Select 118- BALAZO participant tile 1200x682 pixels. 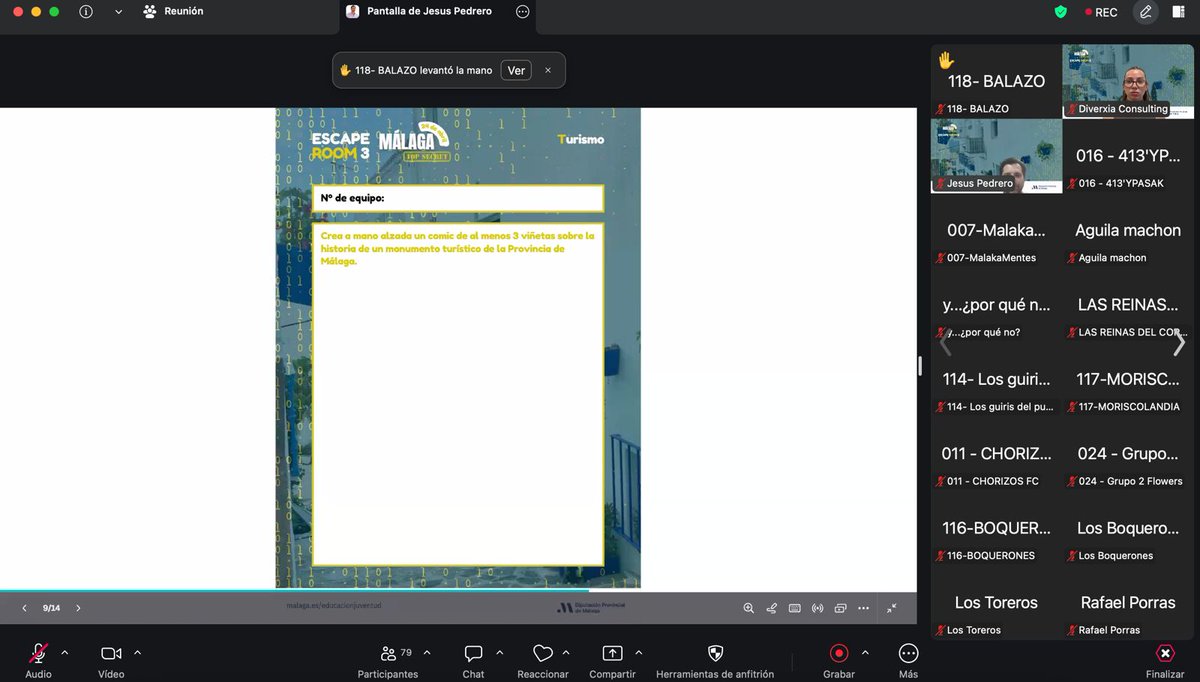click(x=996, y=81)
